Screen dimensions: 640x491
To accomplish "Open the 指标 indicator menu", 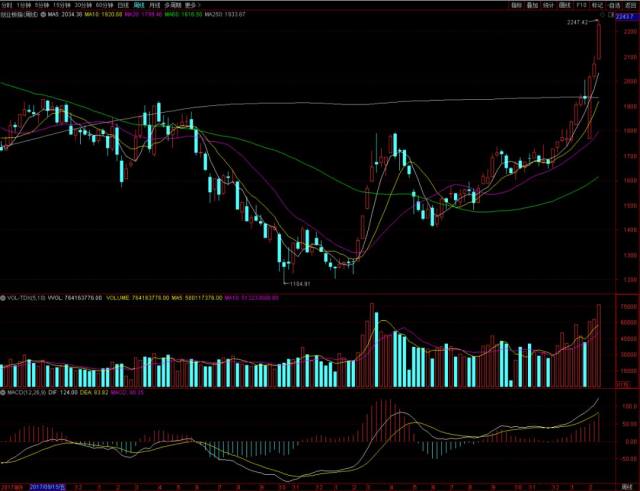I will click(x=516, y=5).
